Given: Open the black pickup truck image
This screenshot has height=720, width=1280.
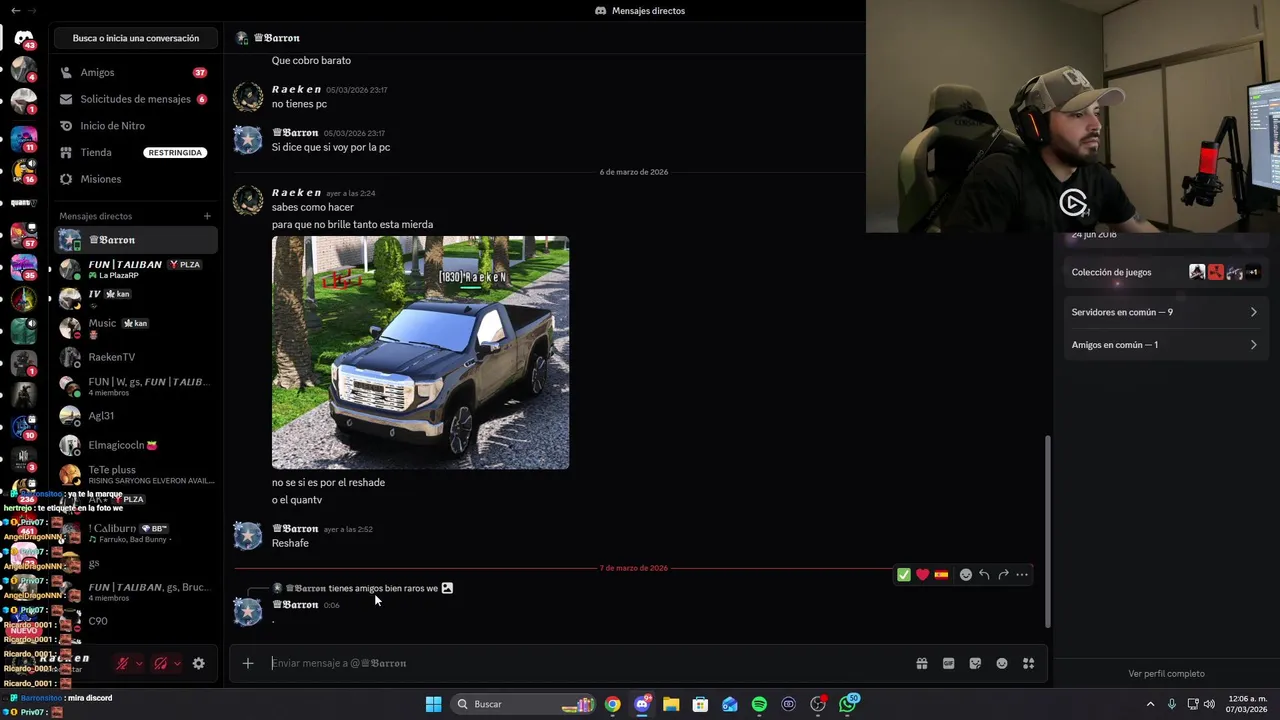Looking at the screenshot, I should click(x=420, y=352).
